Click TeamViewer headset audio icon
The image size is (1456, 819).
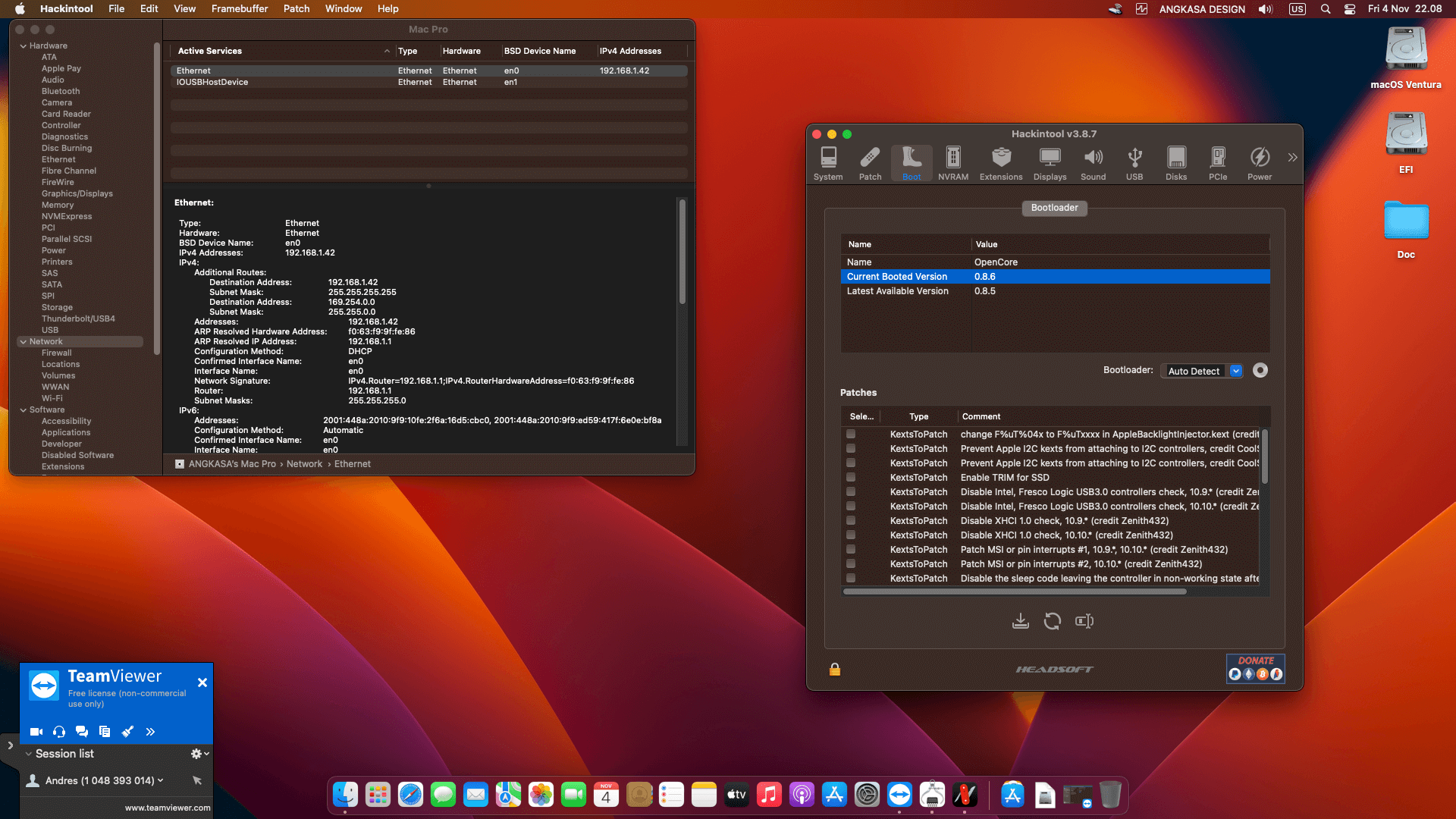pyautogui.click(x=59, y=732)
